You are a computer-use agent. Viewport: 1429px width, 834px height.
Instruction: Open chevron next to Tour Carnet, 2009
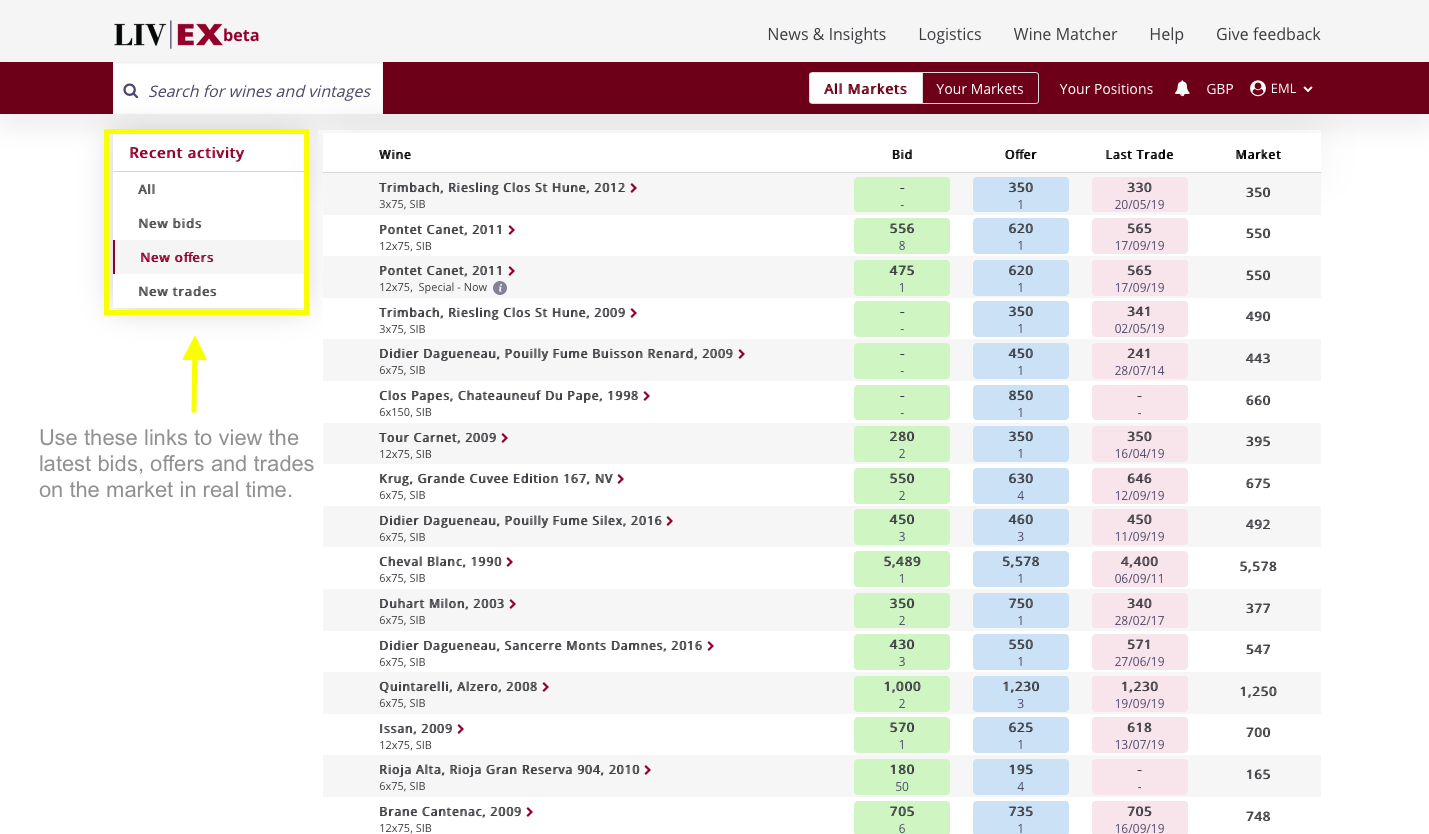coord(505,438)
